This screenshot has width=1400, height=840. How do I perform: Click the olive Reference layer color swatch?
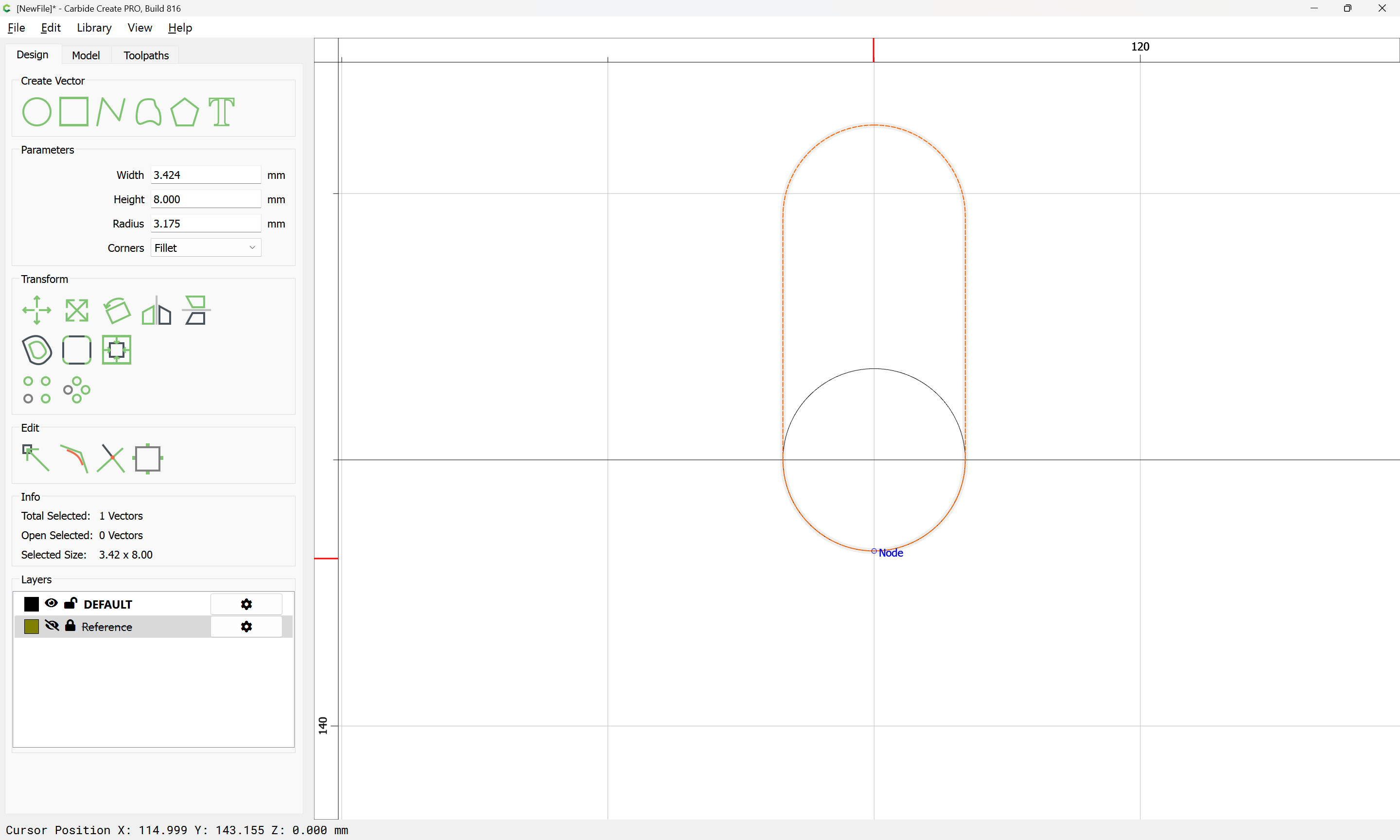point(32,627)
